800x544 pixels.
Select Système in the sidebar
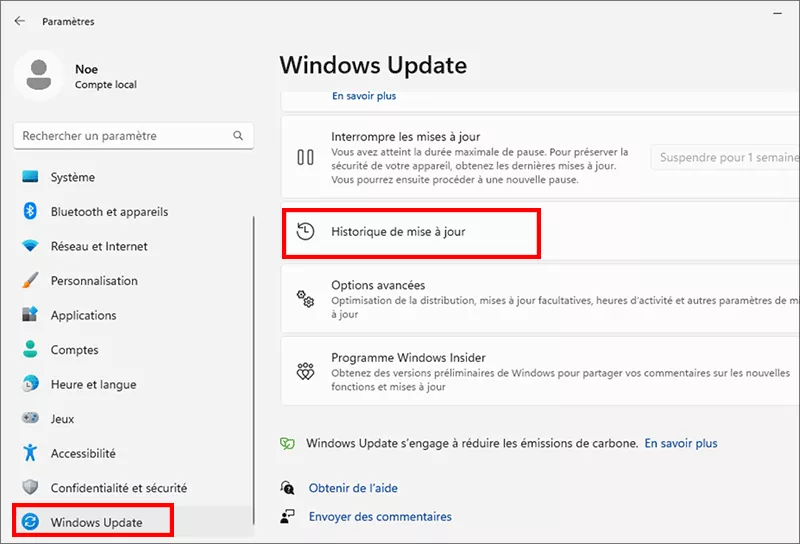72,177
